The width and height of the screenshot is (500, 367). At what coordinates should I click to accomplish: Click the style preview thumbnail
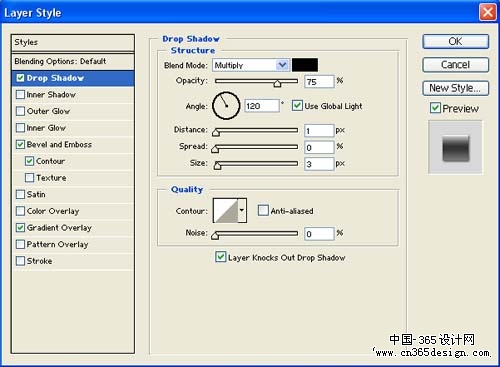tap(455, 147)
